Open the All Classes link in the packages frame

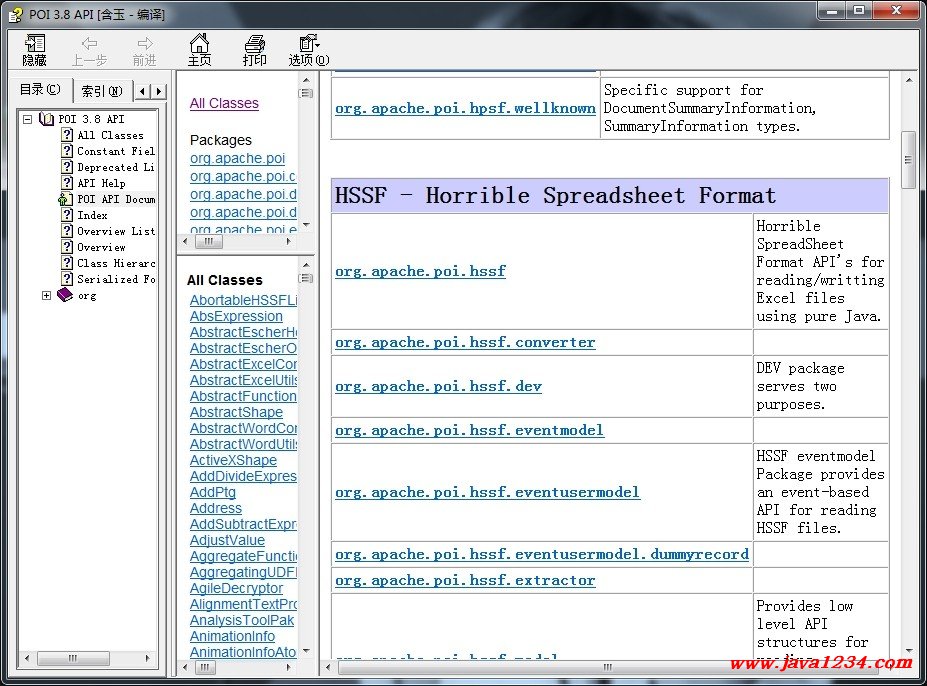[224, 103]
